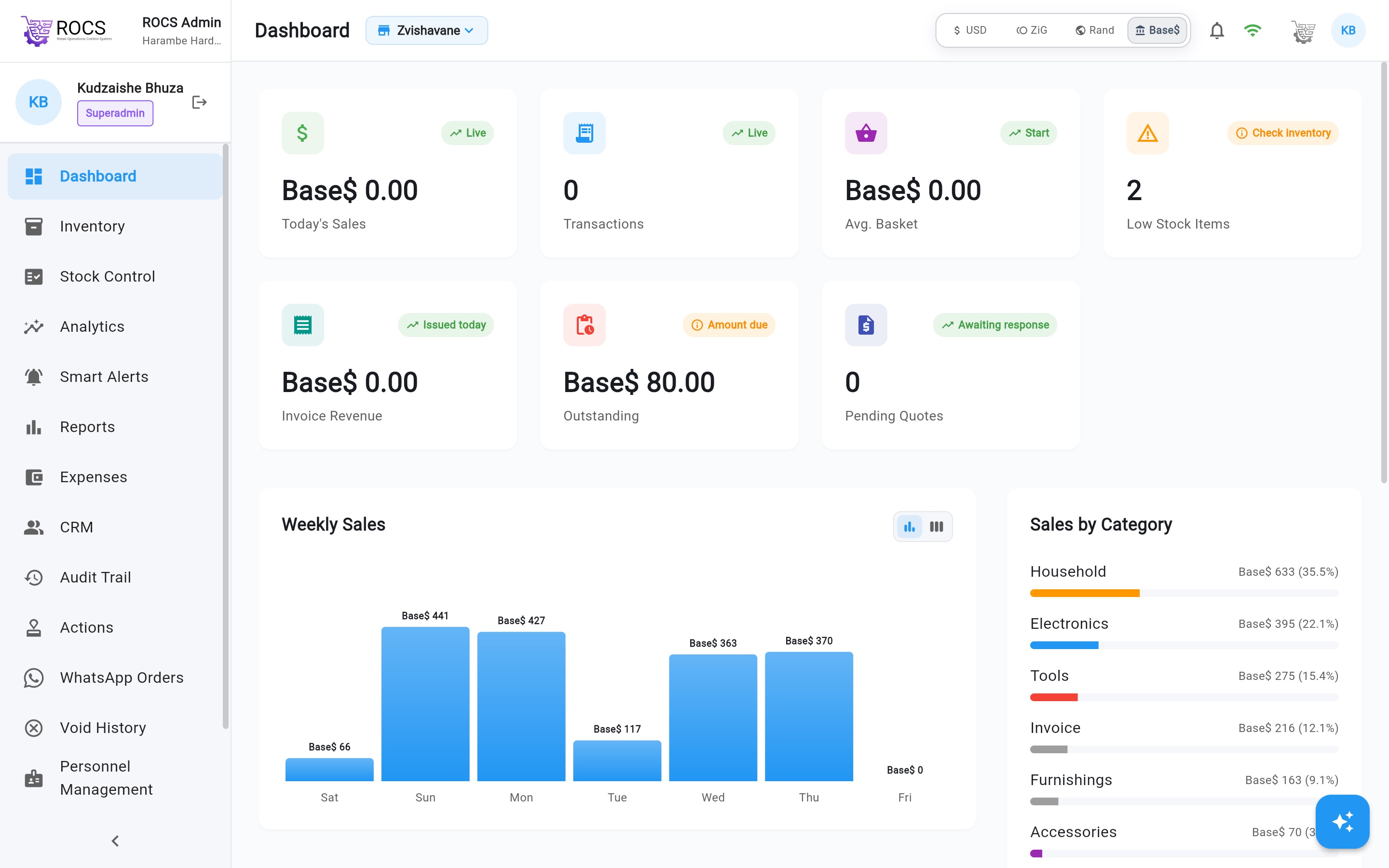Open the Dashboard menu item
1389x868 pixels.
coord(115,176)
